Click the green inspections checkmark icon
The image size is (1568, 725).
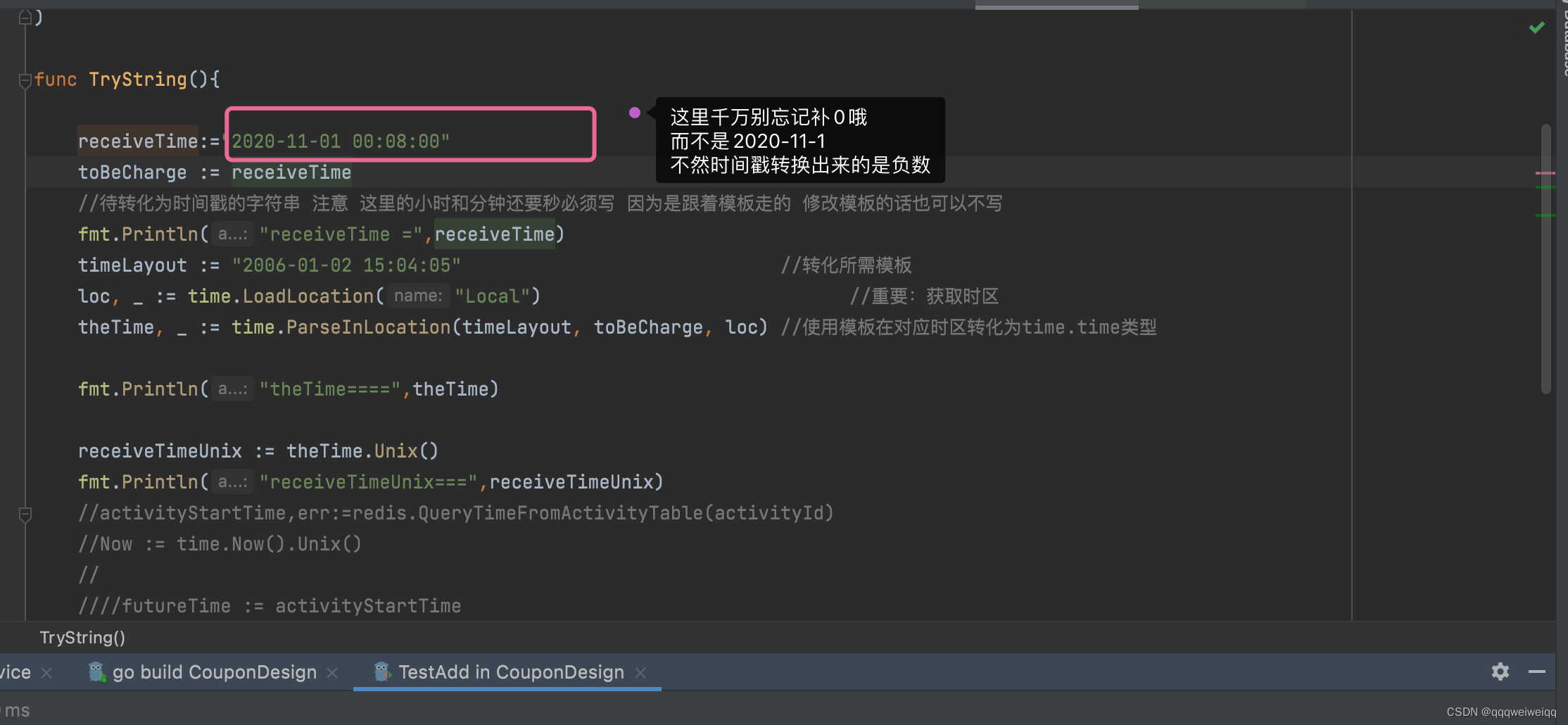(1537, 27)
